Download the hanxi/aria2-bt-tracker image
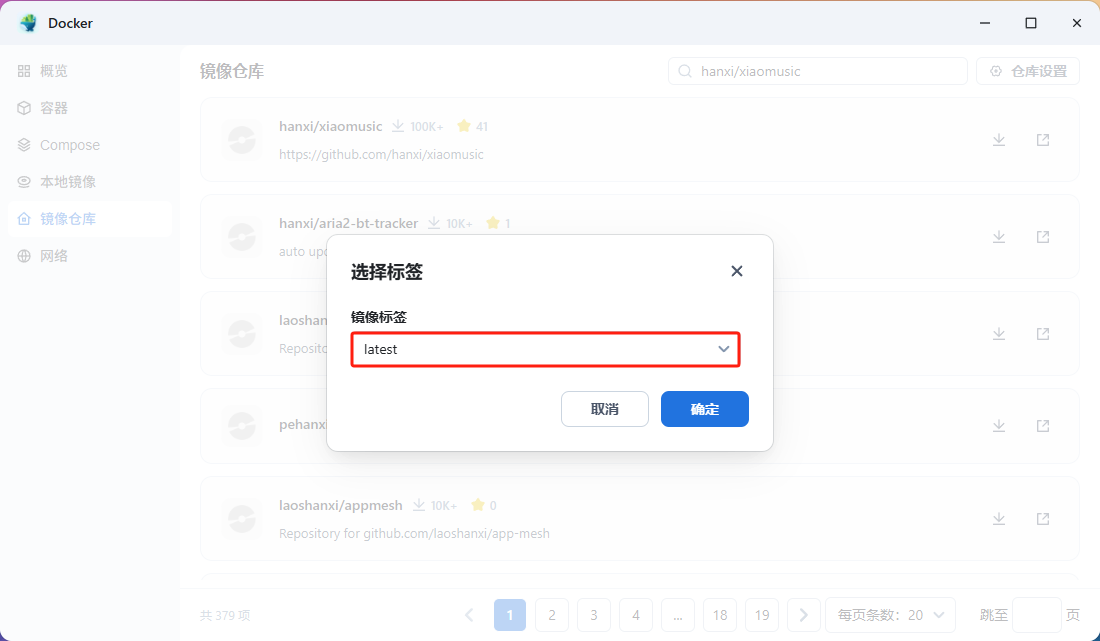The image size is (1100, 641). [999, 237]
